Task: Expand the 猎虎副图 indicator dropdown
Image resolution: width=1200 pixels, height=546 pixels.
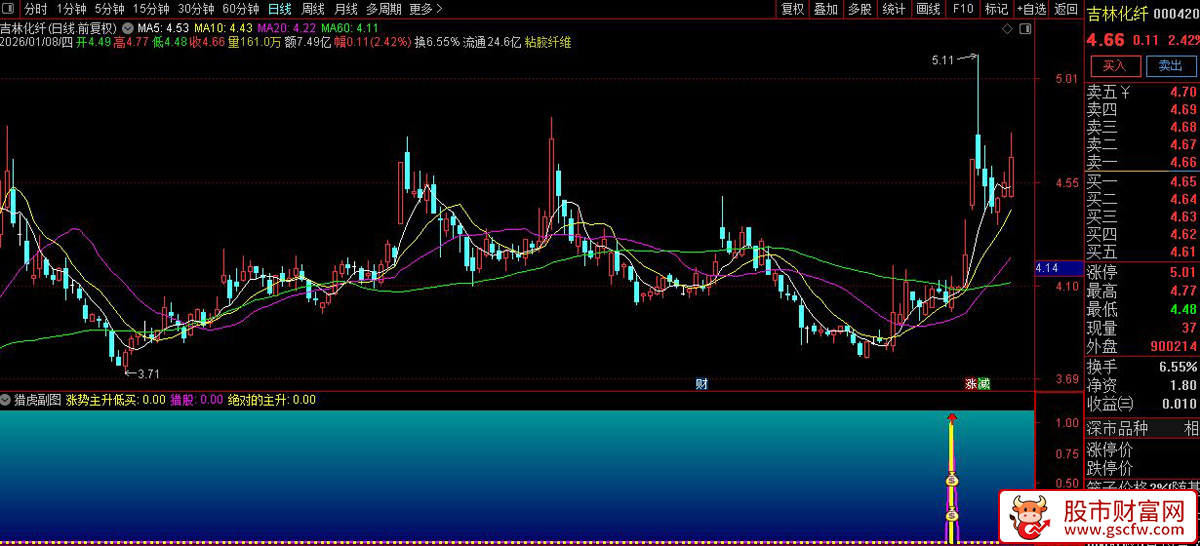Action: [7, 399]
